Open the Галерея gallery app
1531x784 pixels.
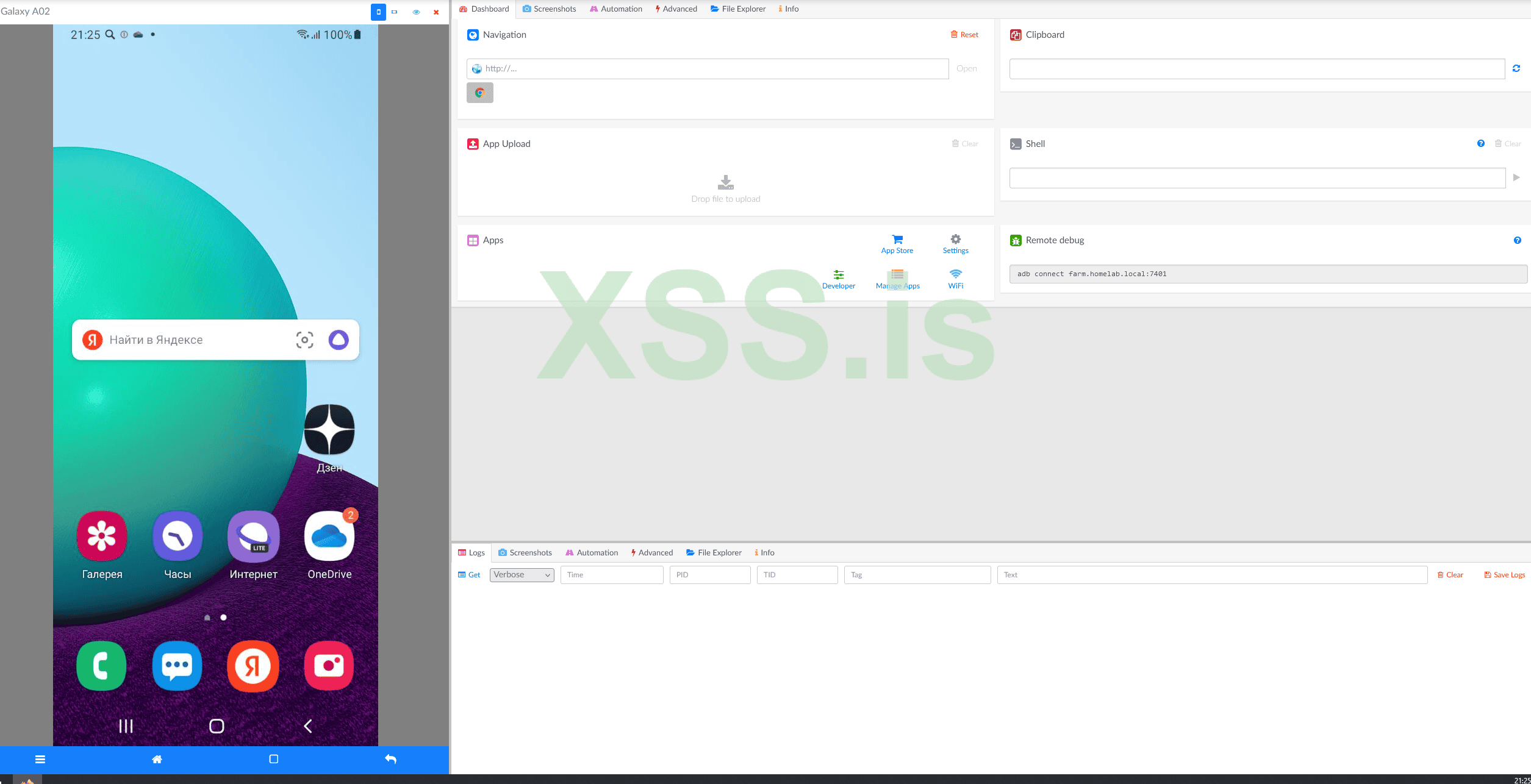click(x=102, y=537)
